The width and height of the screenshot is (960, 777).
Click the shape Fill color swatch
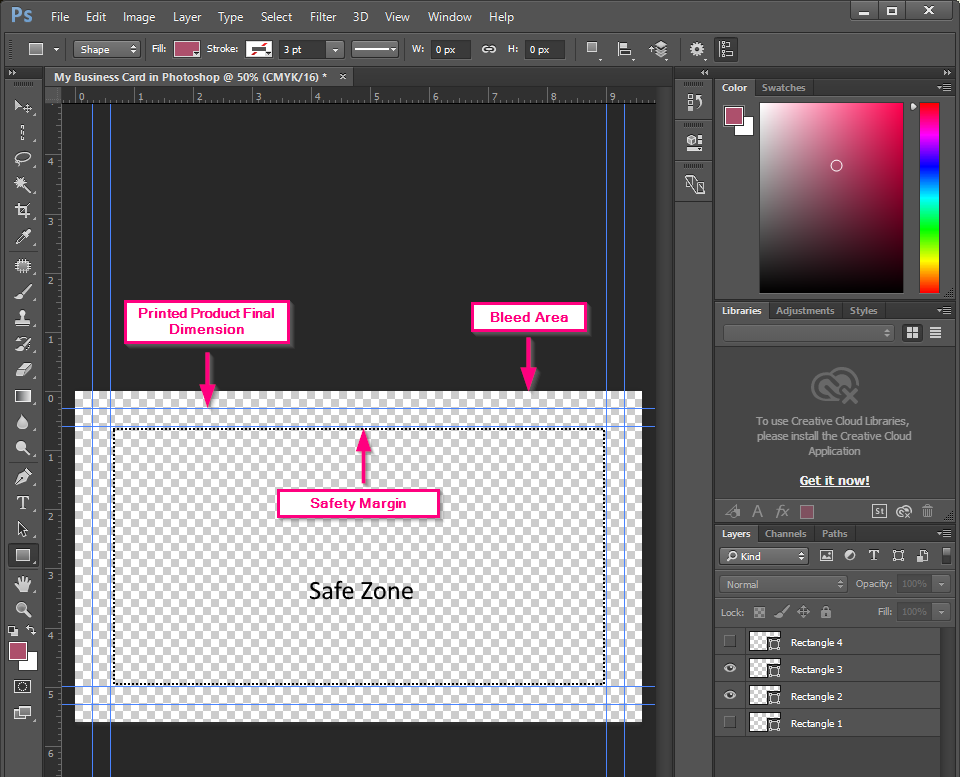click(185, 48)
